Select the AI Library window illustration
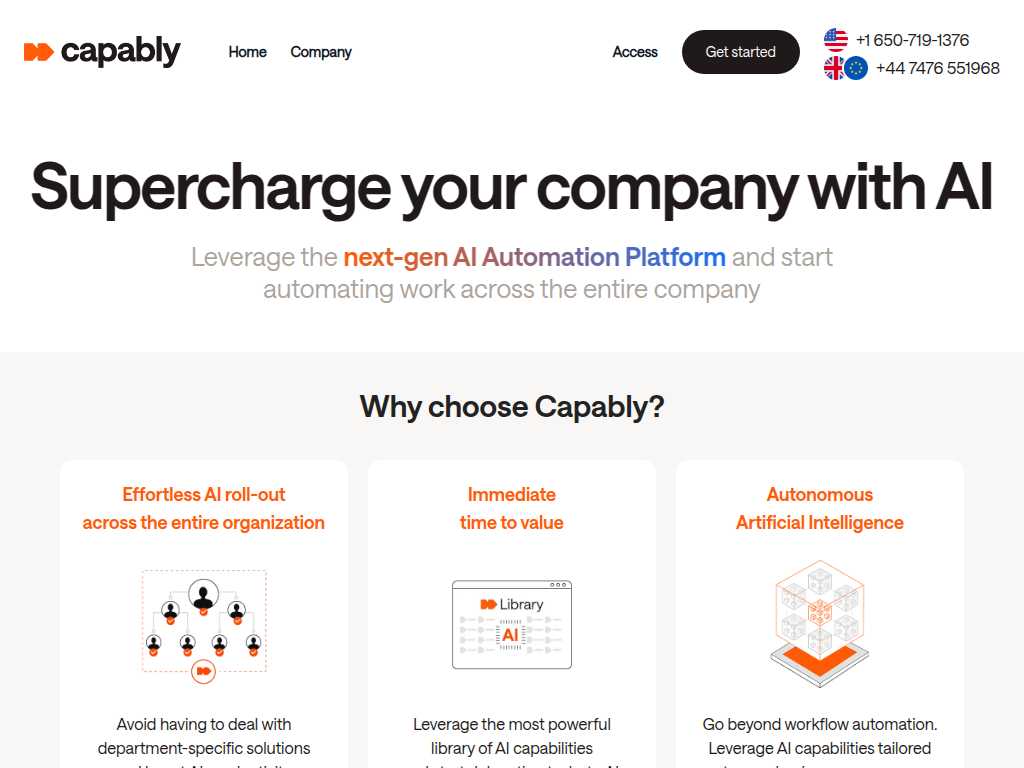The height and width of the screenshot is (768, 1024). coord(512,624)
